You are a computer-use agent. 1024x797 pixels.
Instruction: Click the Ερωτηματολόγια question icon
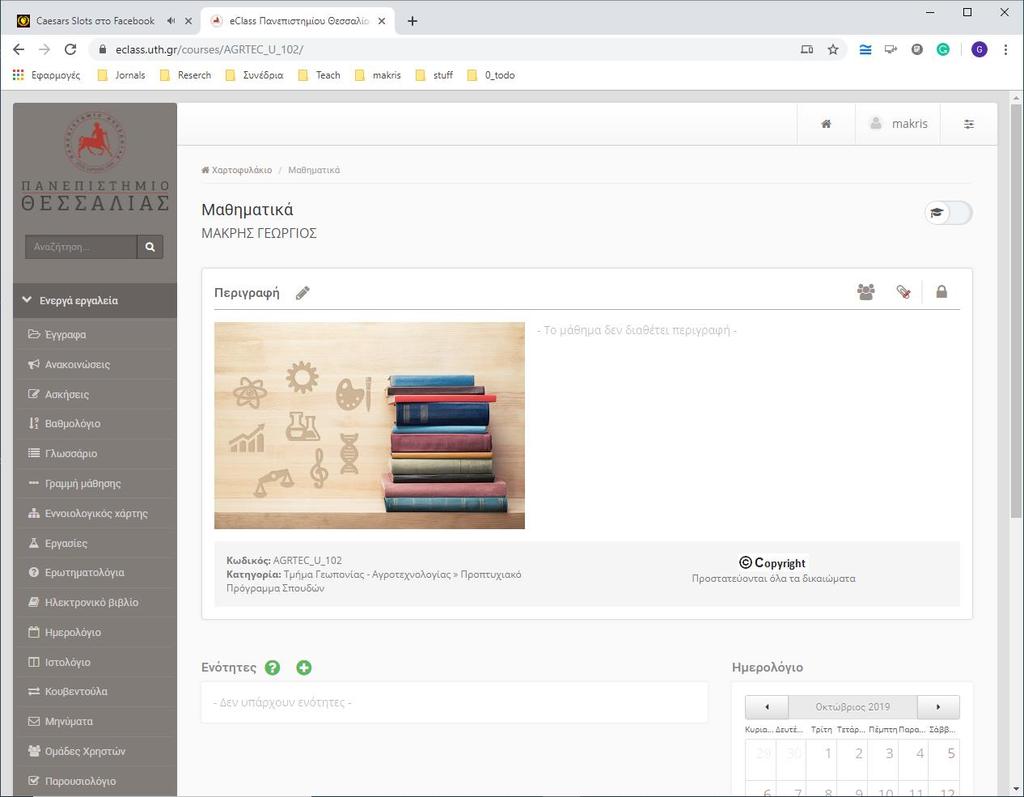(x=34, y=572)
